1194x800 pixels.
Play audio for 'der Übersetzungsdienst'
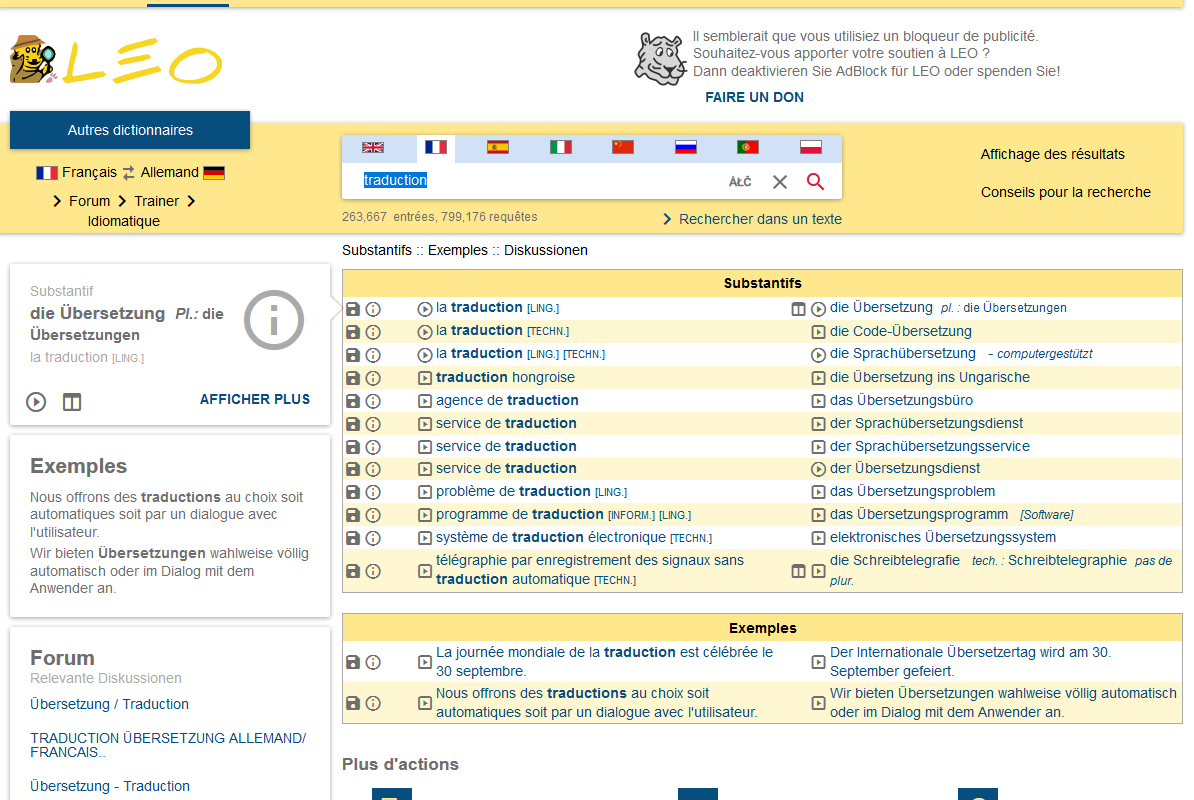click(x=819, y=469)
